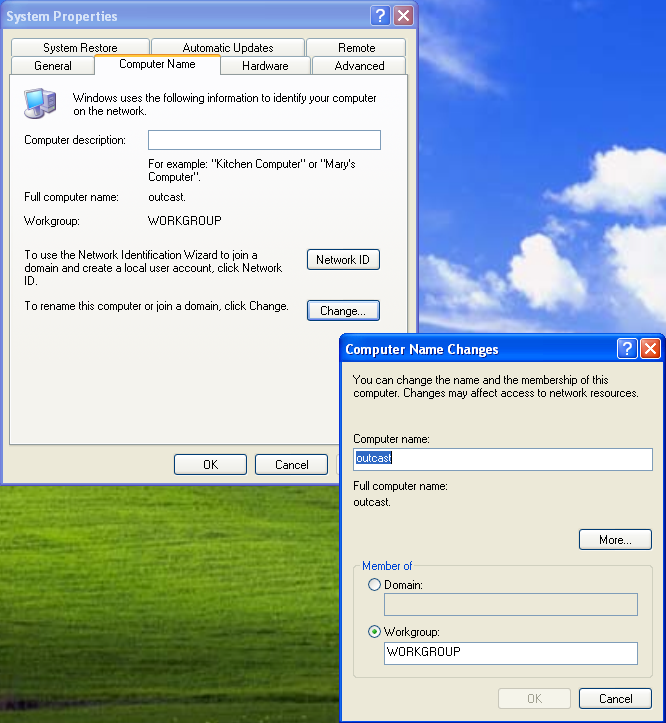This screenshot has width=666, height=723.
Task: Close the Computer Name Changes dialog
Action: [x=650, y=349]
